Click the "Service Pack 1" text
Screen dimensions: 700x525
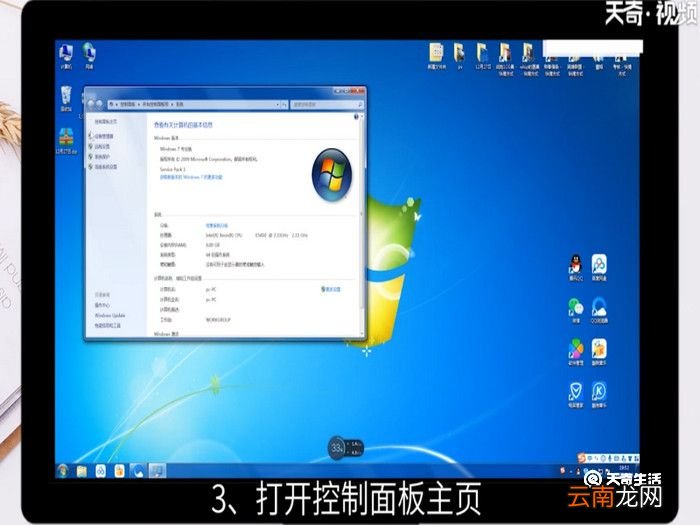pos(173,169)
